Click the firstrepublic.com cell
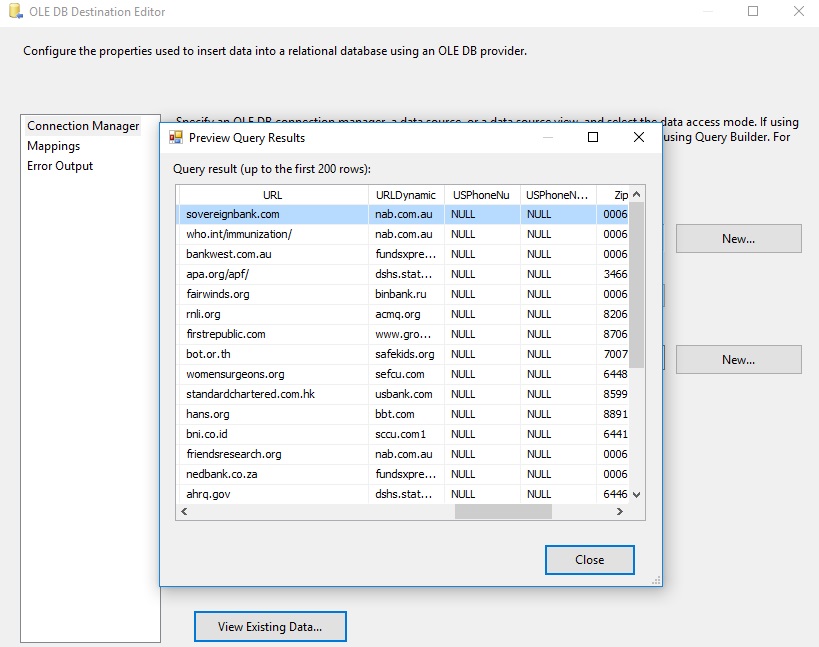 [x=273, y=334]
